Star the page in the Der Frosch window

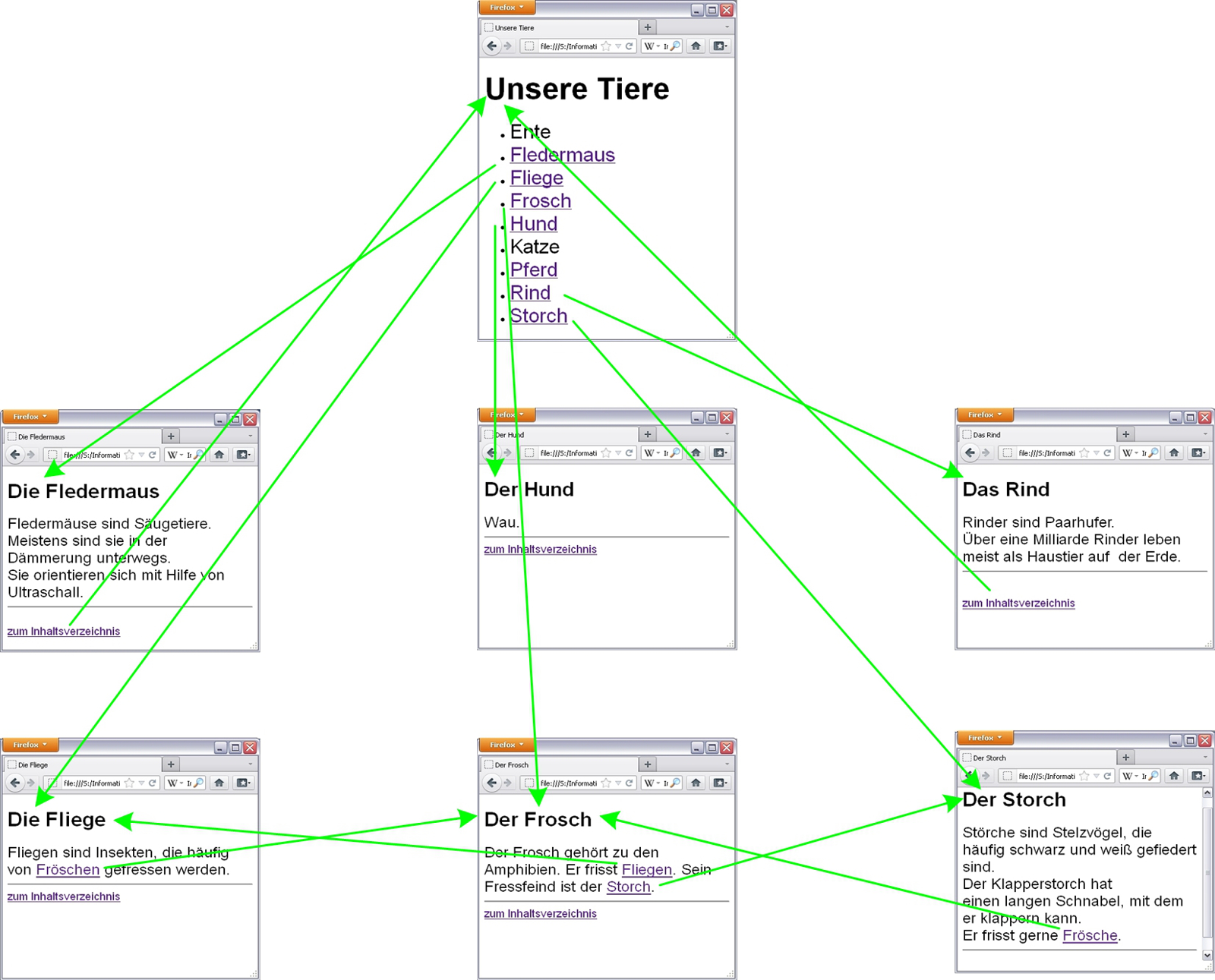click(x=606, y=783)
